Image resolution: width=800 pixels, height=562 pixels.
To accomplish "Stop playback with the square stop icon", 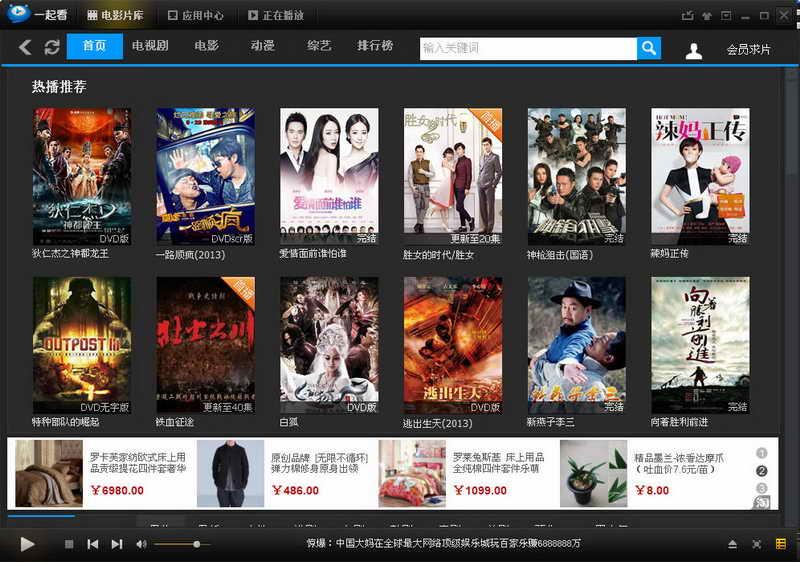I will tap(69, 544).
